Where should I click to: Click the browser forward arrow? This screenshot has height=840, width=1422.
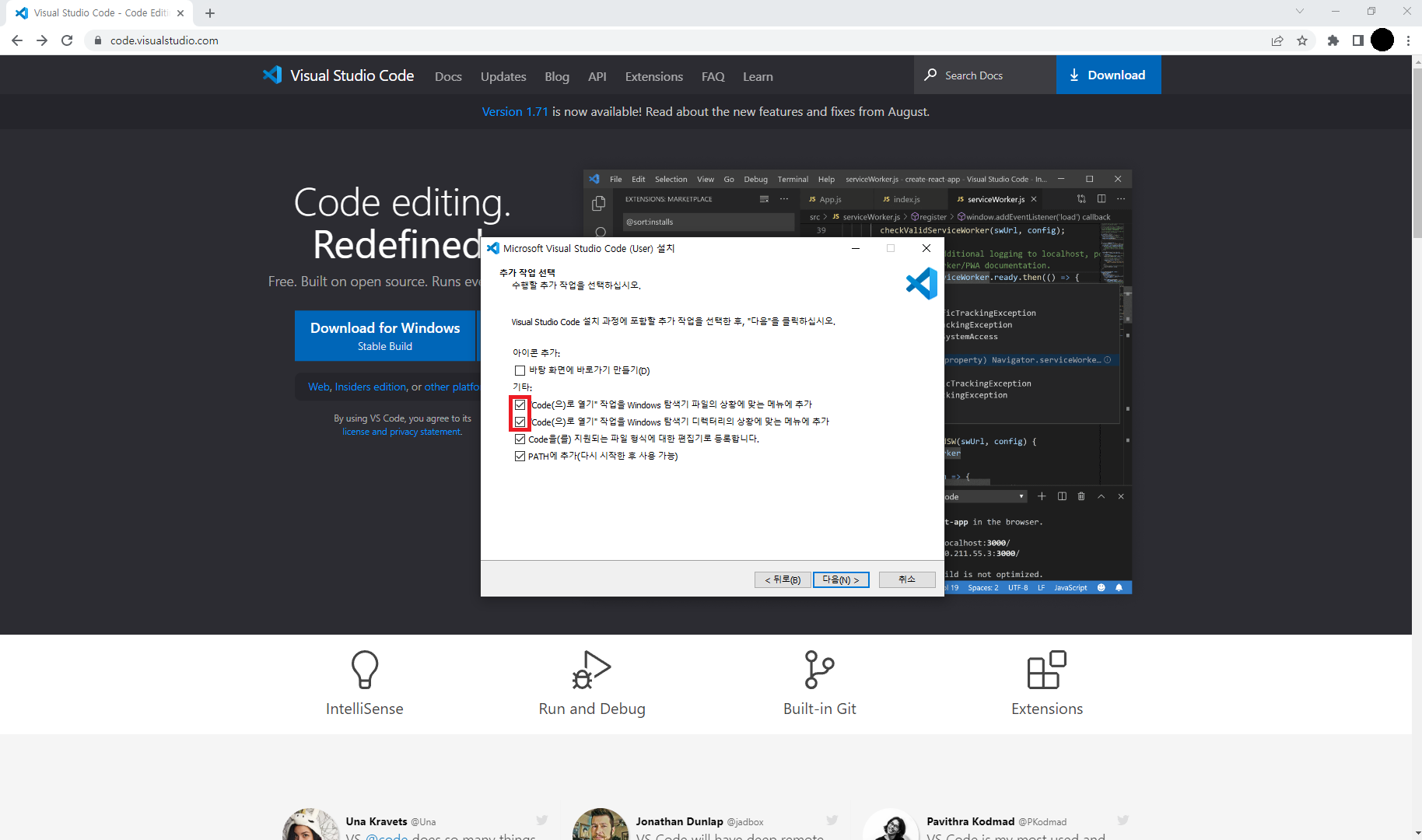(x=42, y=40)
